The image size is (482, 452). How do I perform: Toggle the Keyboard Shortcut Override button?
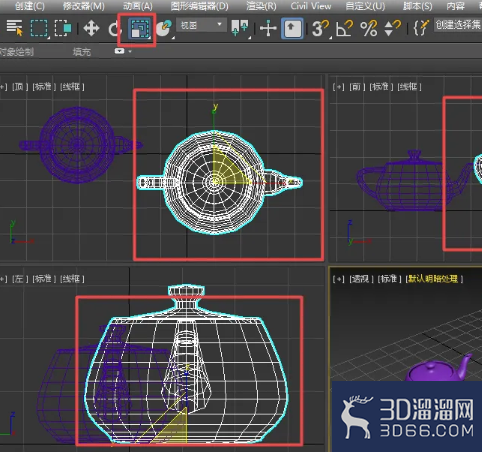[x=292, y=29]
